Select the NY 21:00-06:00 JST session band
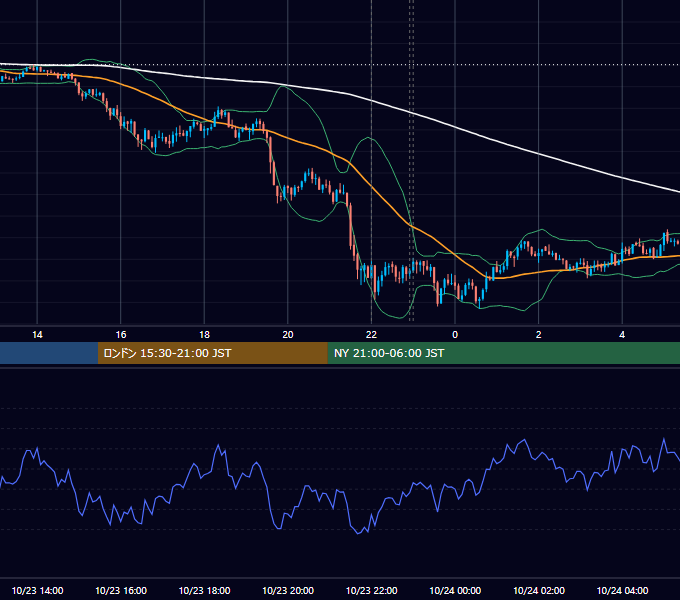This screenshot has height=600, width=680. 503,353
